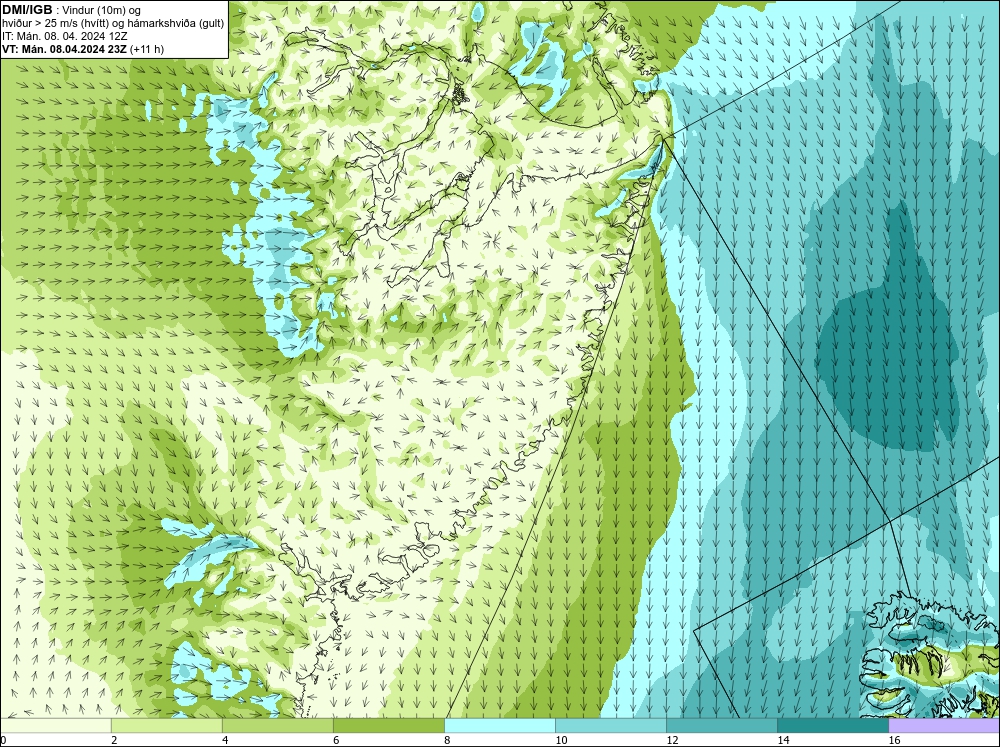Click the legend scale label '0'

(x=3, y=740)
